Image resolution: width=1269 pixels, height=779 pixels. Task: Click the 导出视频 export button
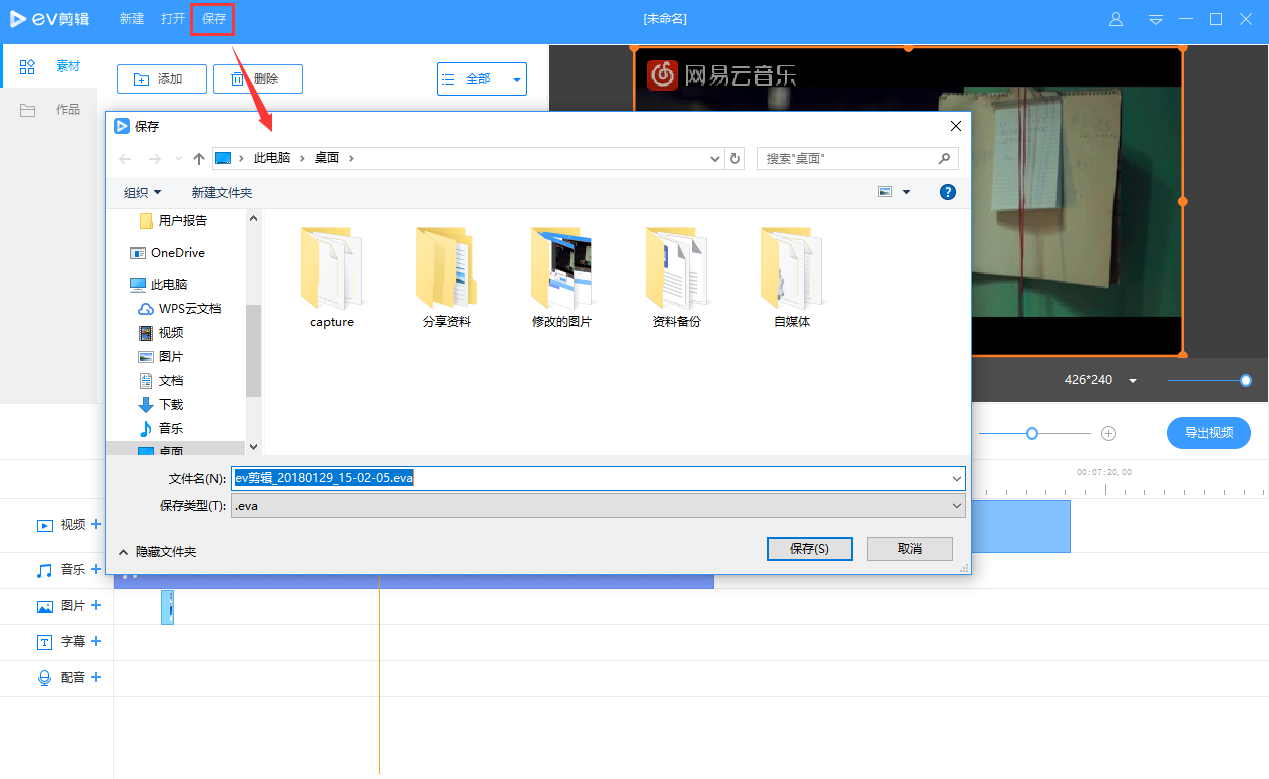[1208, 432]
